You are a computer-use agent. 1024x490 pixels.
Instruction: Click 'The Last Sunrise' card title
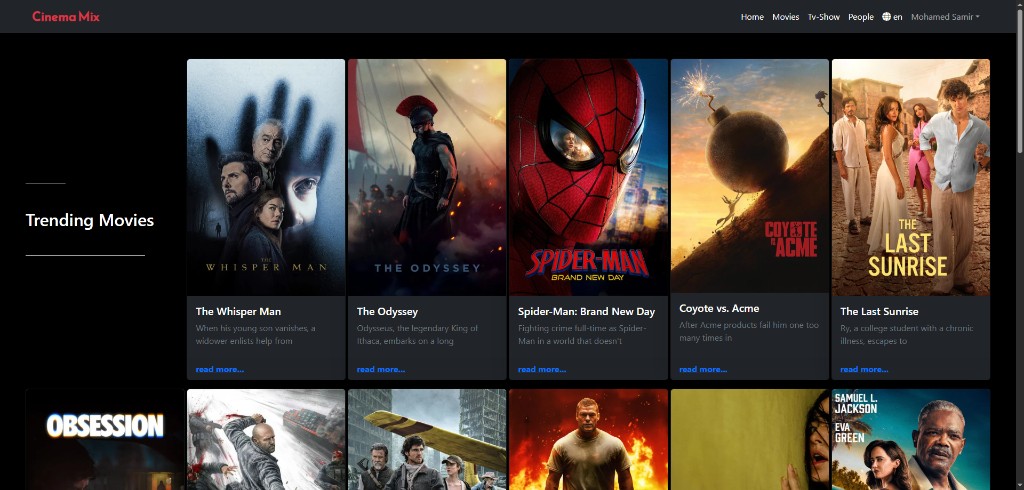(879, 312)
